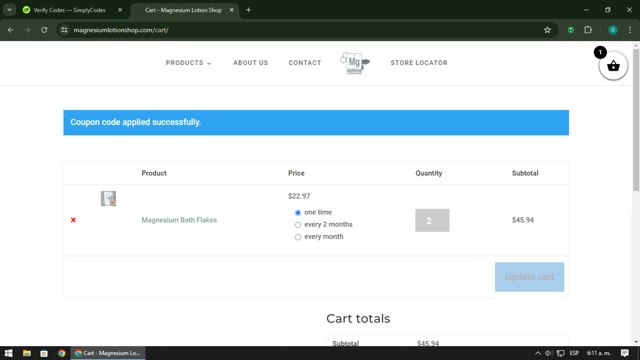The width and height of the screenshot is (640, 360).
Task: Open the Store Locator page
Action: (419, 63)
